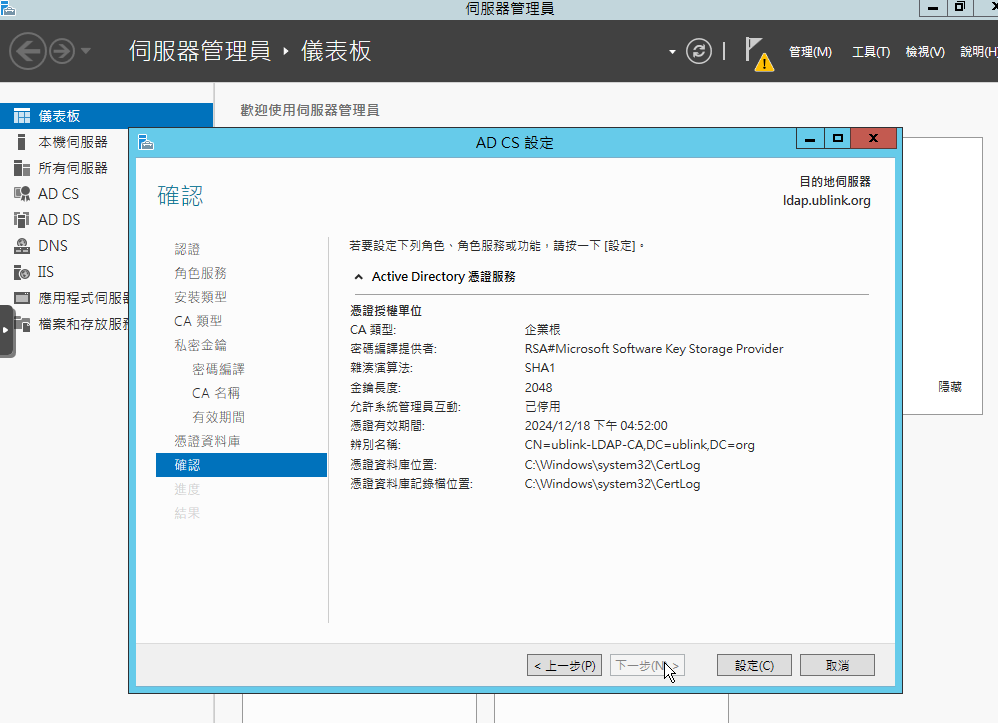Go to the 有效期間 wizard step

(x=218, y=417)
